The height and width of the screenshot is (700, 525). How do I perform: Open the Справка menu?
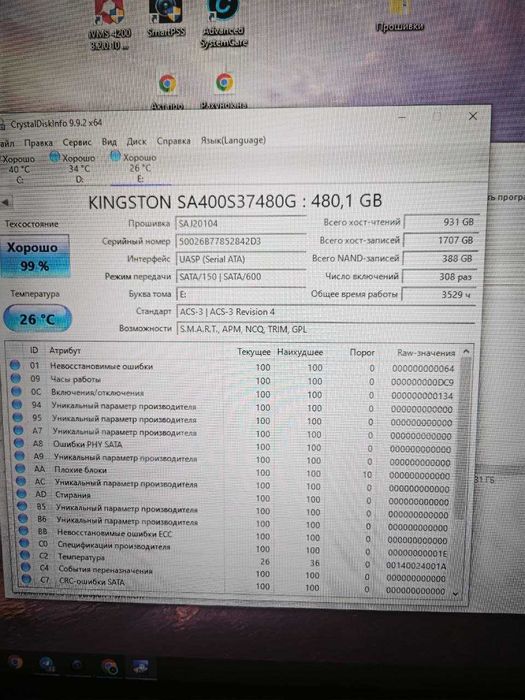tap(174, 141)
